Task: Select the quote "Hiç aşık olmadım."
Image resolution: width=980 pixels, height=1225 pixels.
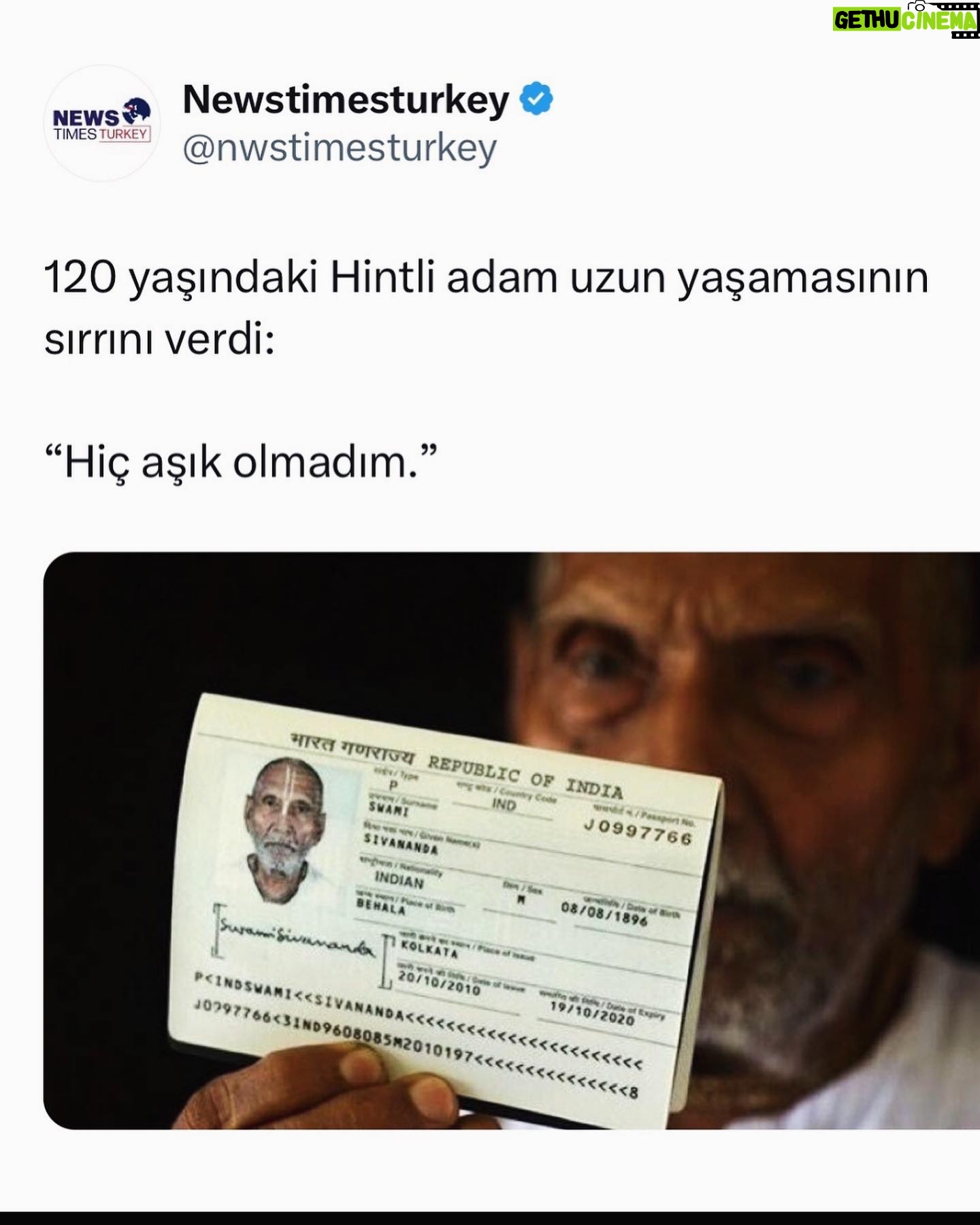Action: click(x=240, y=463)
